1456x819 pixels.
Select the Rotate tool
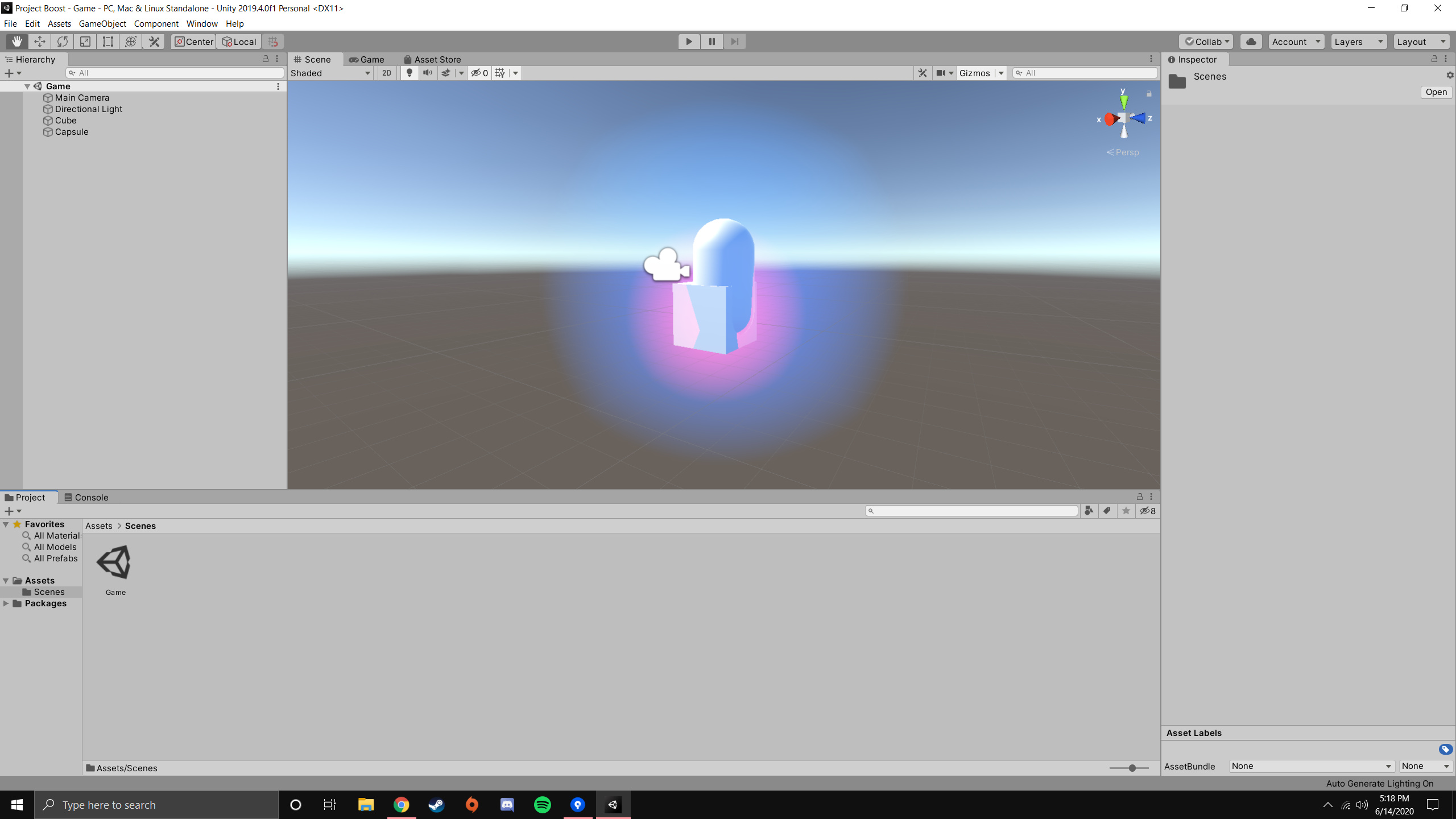coord(63,42)
